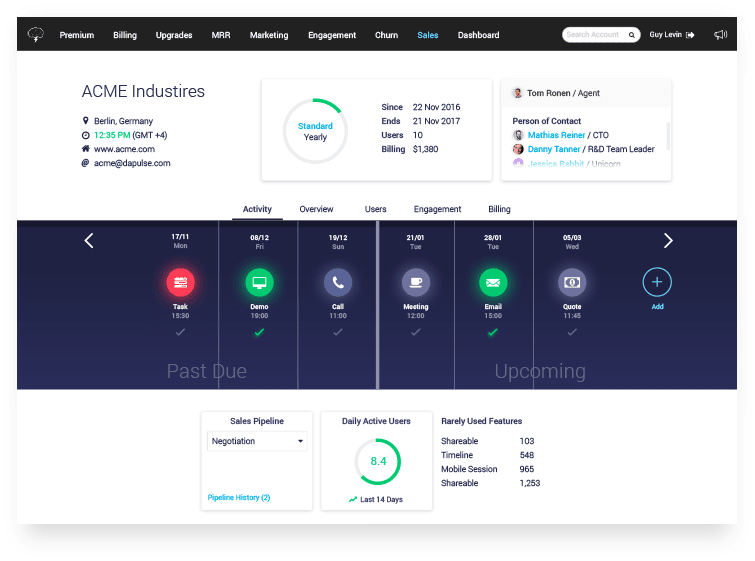Click the at-sign icon beside the email
Image resolution: width=755 pixels, height=561 pixels.
85,163
